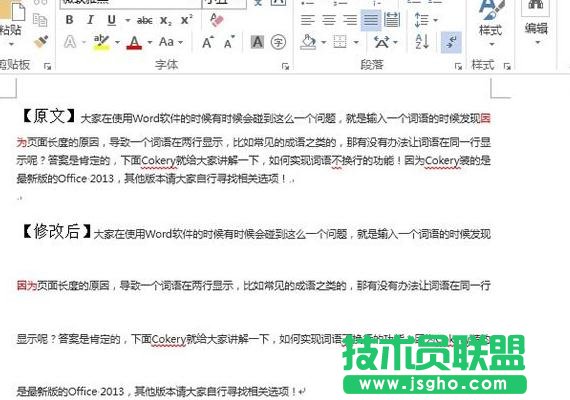Toggle superscript formatting
This screenshot has height=400, width=570.
(187, 20)
